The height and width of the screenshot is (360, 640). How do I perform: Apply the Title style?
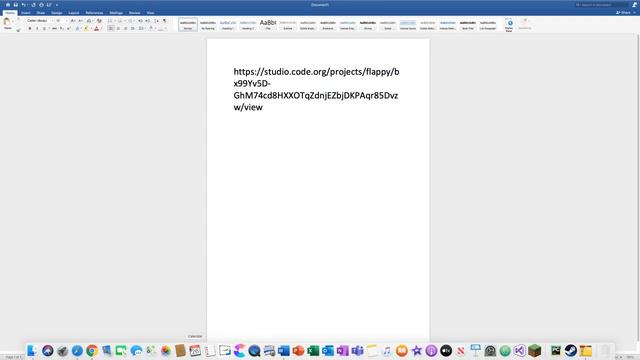268,24
